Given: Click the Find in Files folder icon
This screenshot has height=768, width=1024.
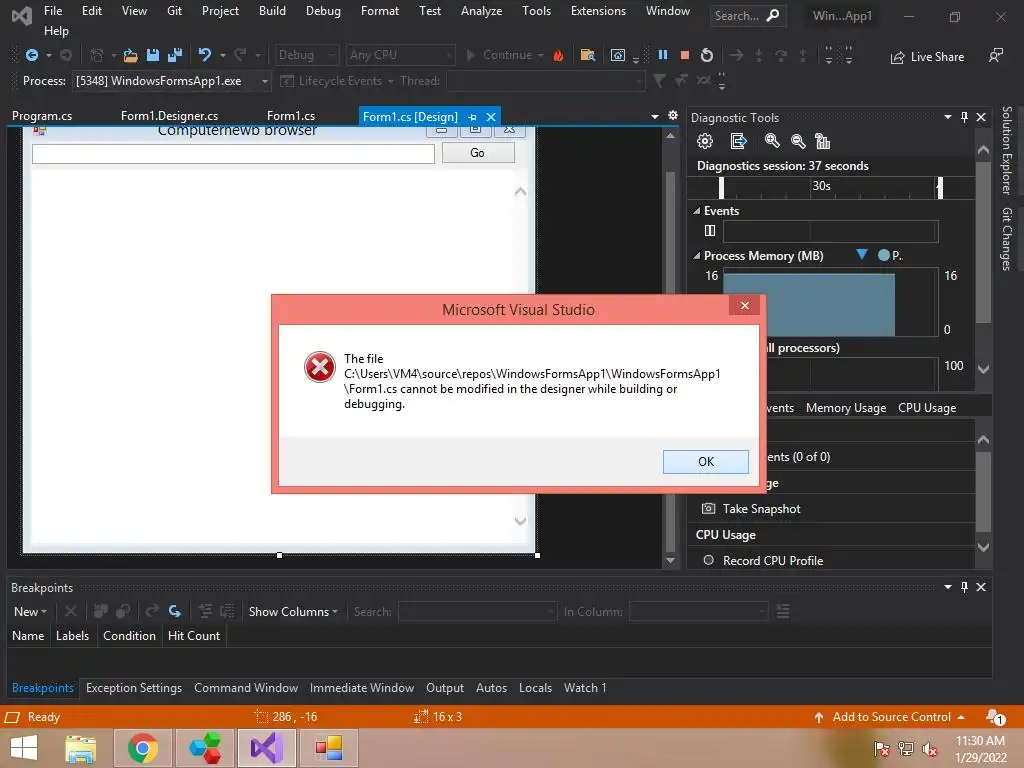Looking at the screenshot, I should (x=588, y=56).
